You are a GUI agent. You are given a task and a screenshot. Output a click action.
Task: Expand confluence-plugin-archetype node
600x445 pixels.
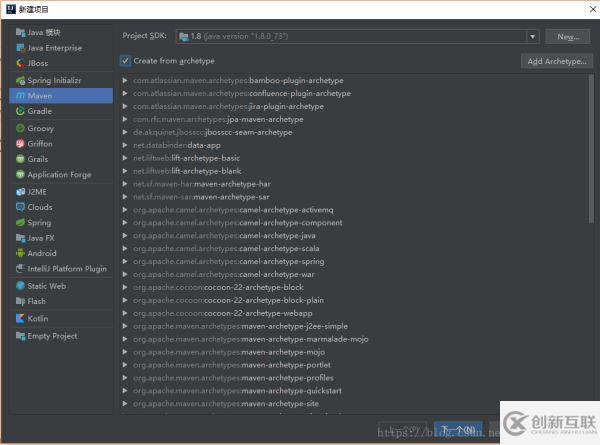point(125,93)
